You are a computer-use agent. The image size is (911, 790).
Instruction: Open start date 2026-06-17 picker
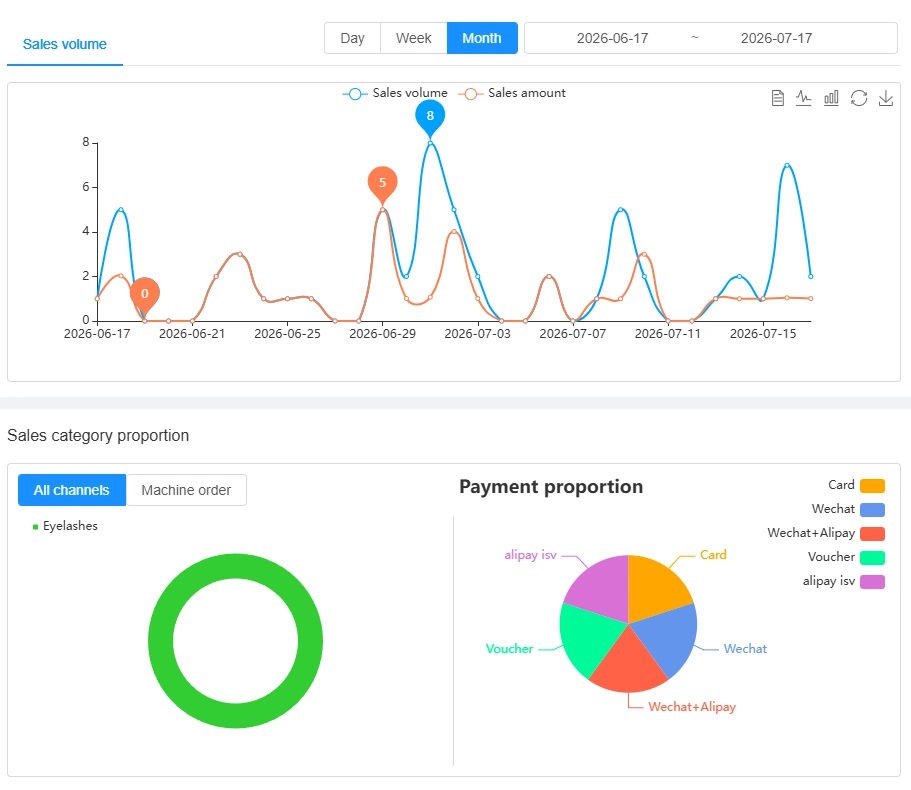(x=612, y=38)
